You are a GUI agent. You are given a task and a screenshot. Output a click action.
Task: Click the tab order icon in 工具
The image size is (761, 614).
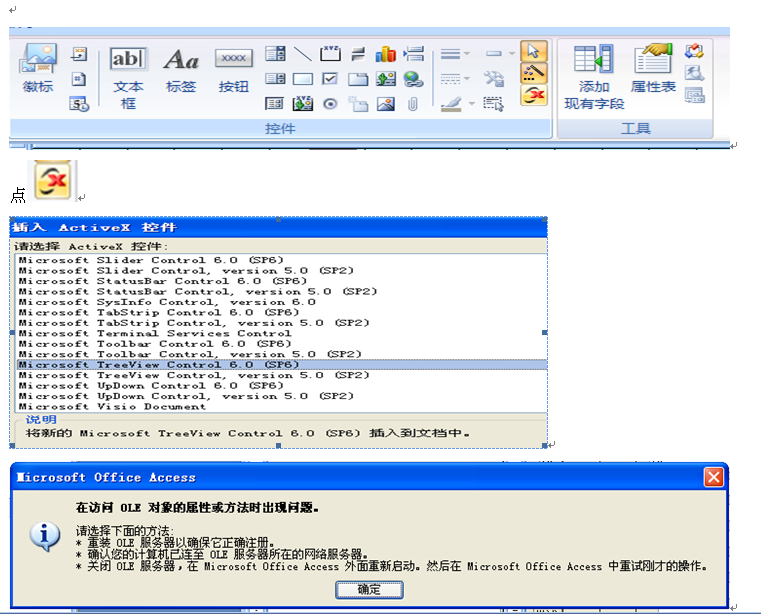click(x=694, y=51)
